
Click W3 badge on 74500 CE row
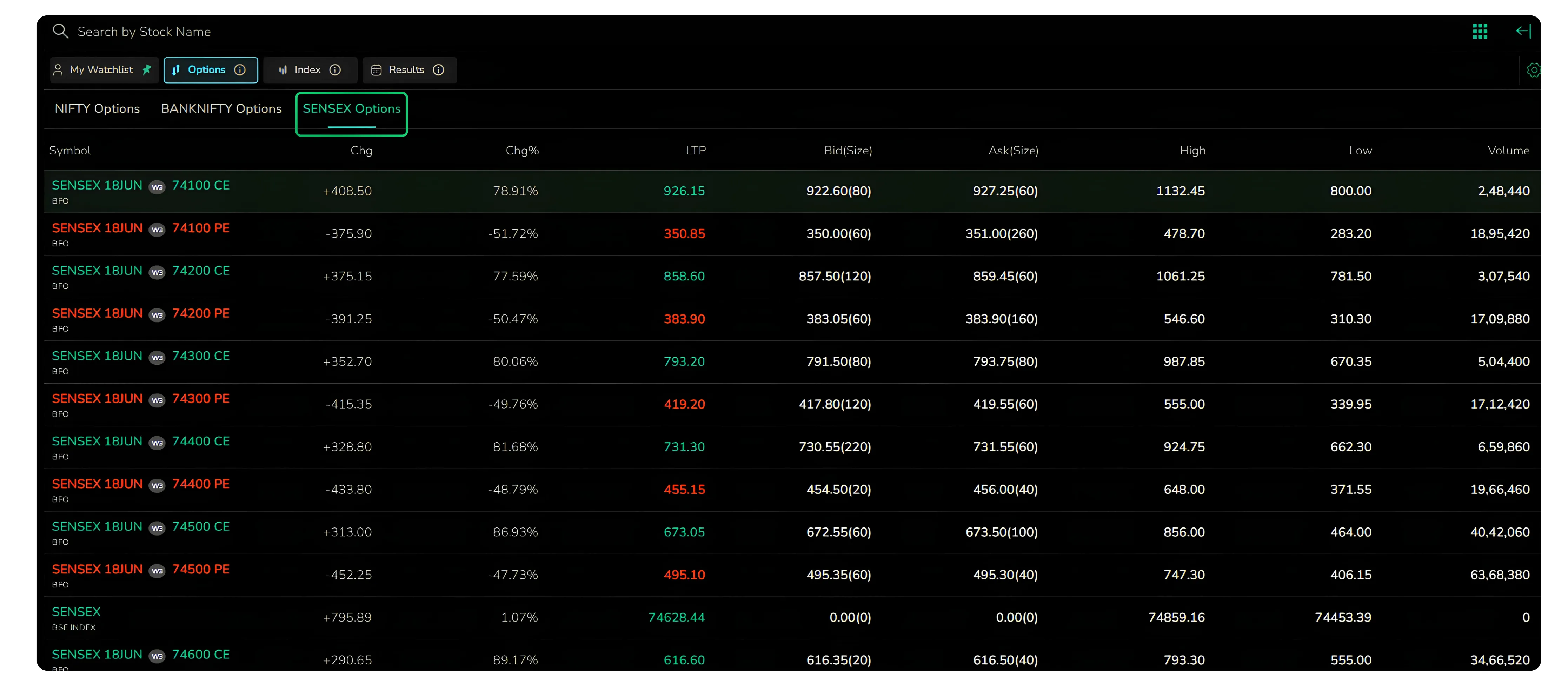157,527
